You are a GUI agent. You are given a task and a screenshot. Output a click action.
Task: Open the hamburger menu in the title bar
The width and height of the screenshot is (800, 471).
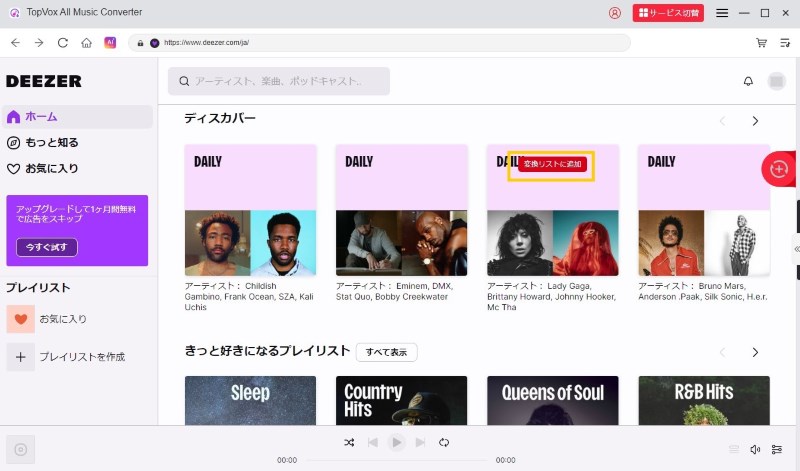coord(722,13)
